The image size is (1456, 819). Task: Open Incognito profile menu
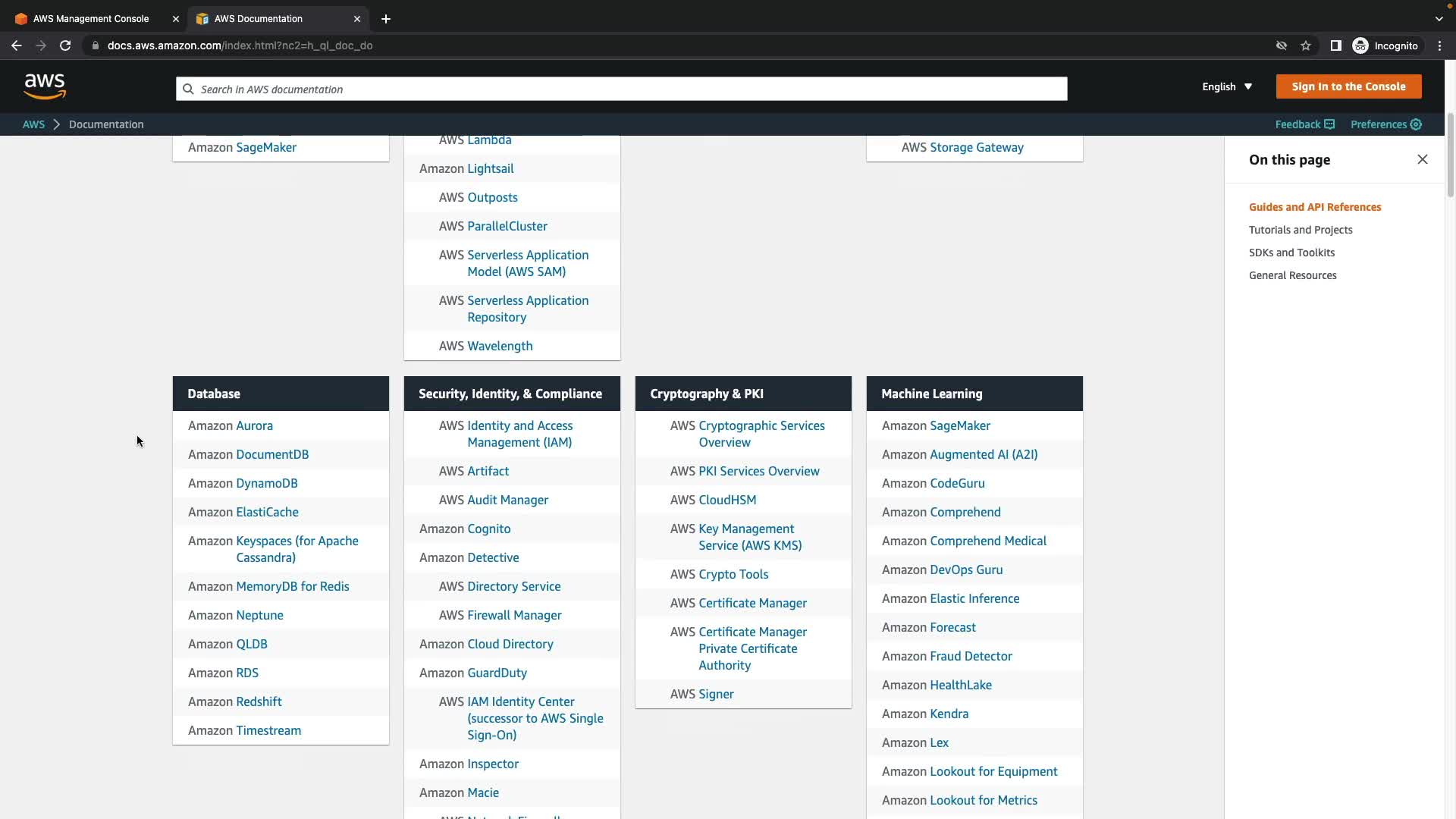coord(1385,45)
